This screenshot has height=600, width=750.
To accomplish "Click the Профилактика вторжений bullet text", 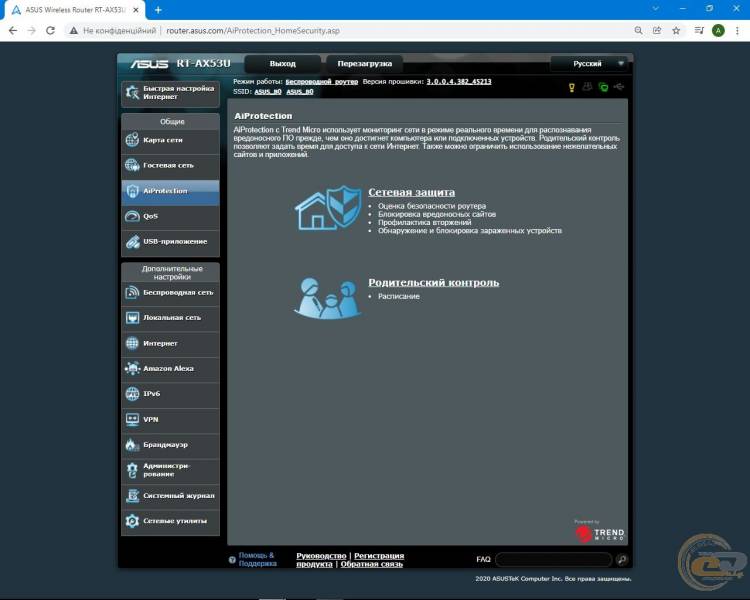I will (x=424, y=222).
